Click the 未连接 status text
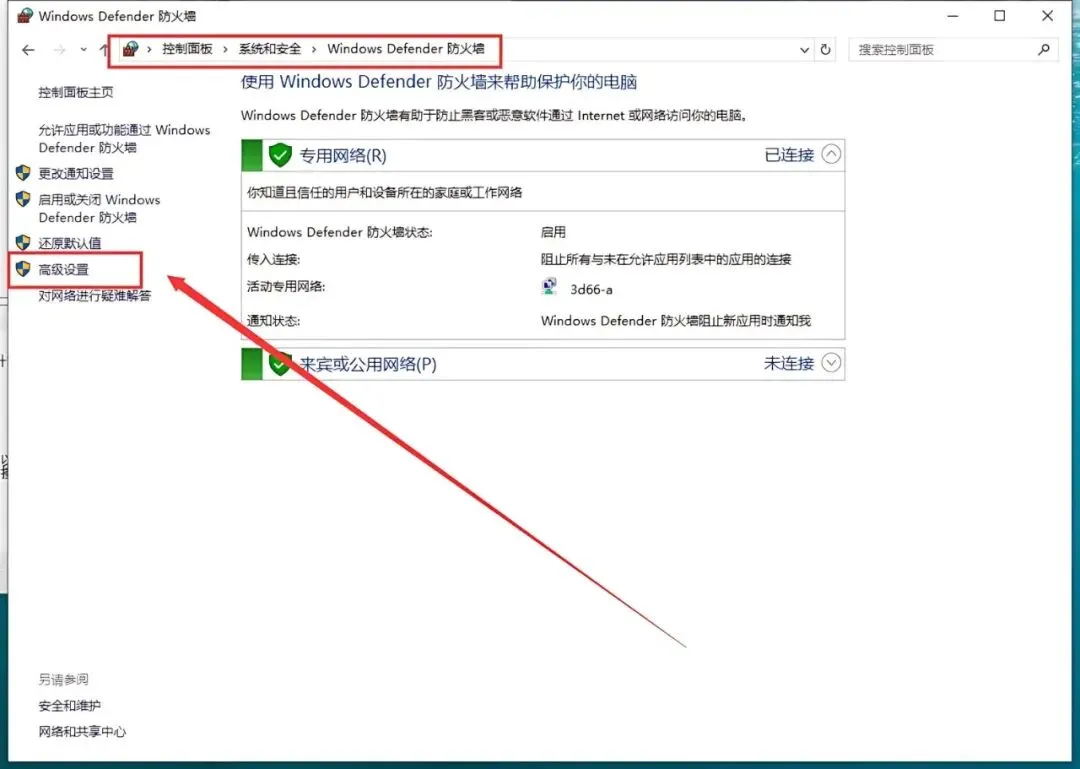Image resolution: width=1080 pixels, height=769 pixels. click(789, 363)
